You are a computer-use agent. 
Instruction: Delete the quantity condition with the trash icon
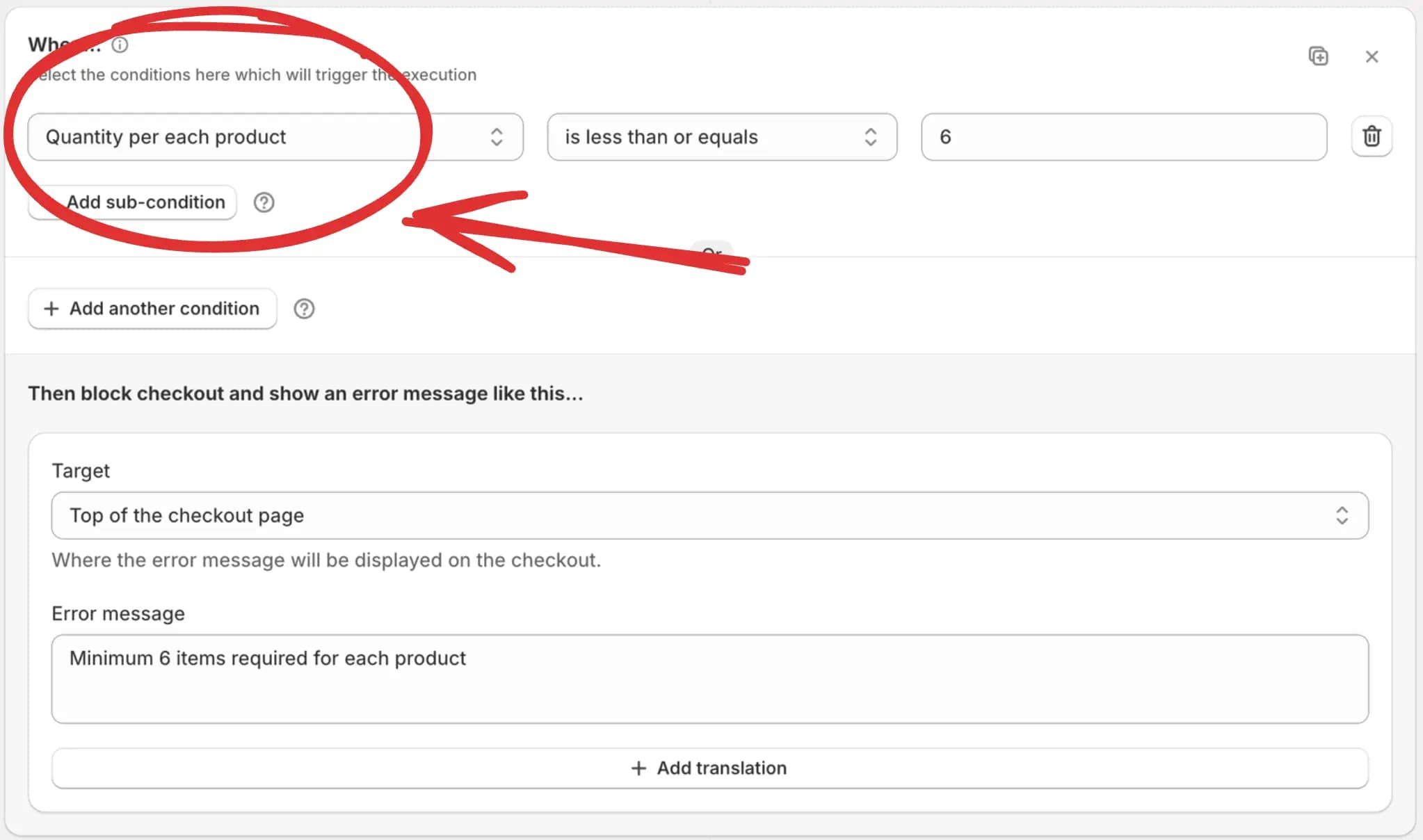[1371, 136]
